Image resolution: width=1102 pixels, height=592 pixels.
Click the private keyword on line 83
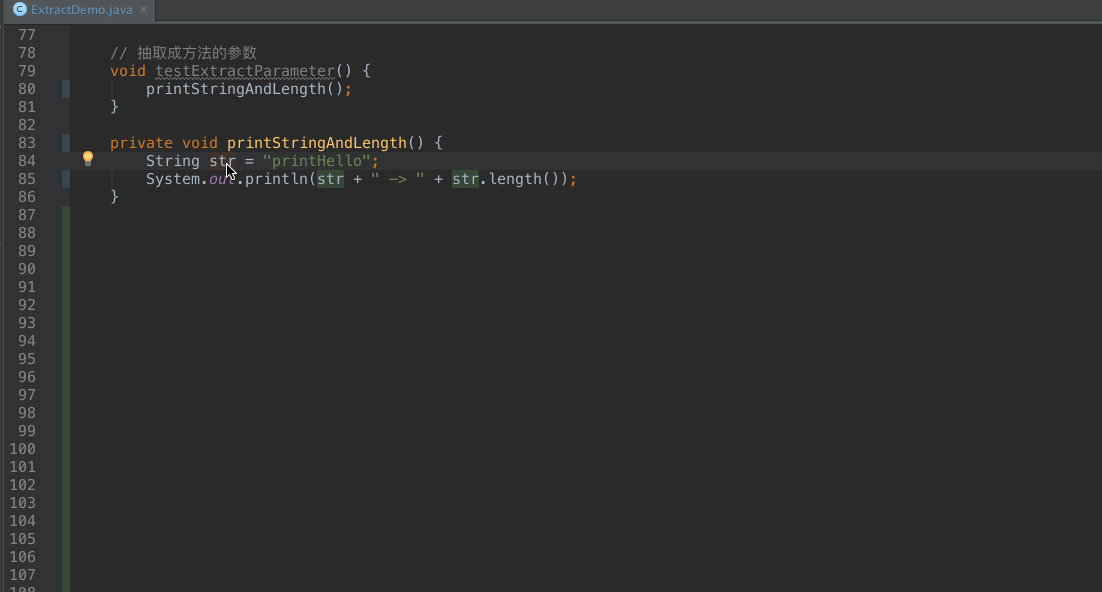tap(141, 143)
